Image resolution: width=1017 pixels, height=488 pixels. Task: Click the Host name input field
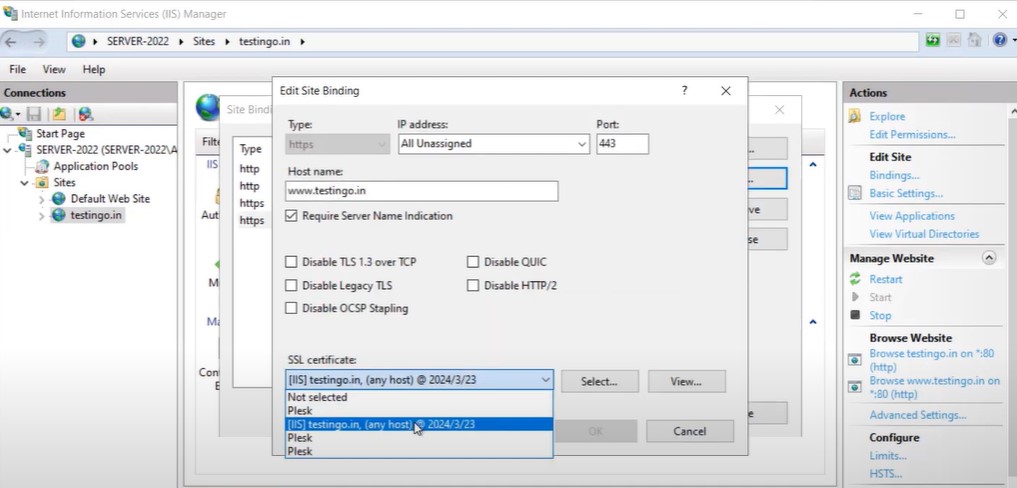tap(422, 191)
